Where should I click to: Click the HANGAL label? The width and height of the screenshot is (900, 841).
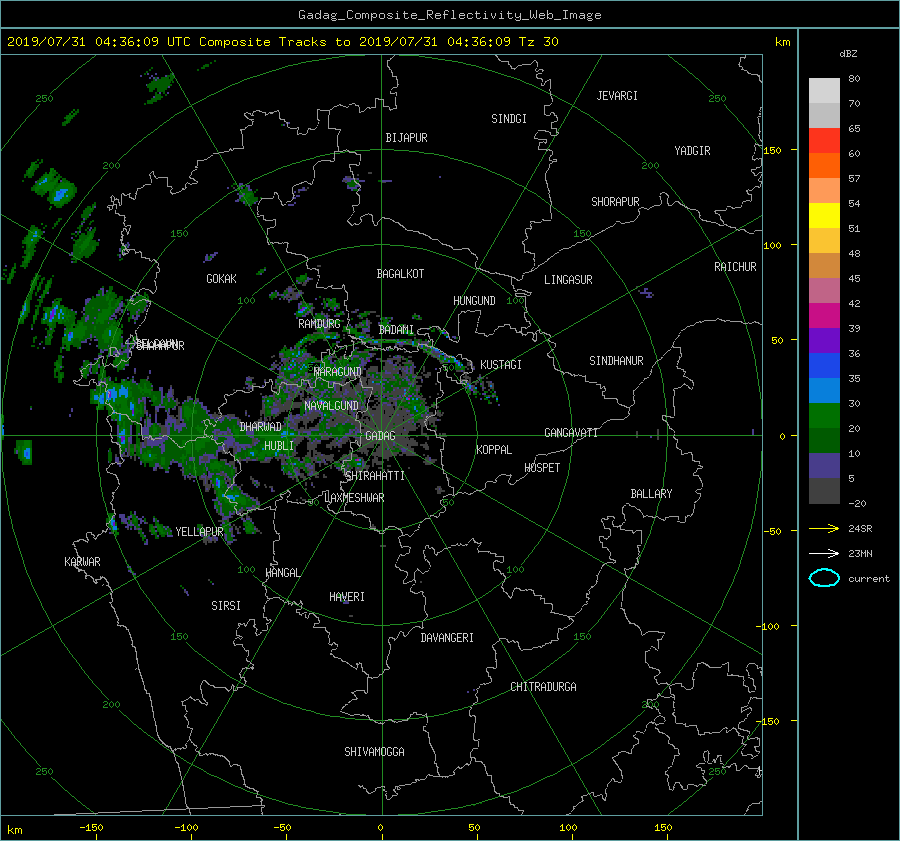tap(282, 573)
